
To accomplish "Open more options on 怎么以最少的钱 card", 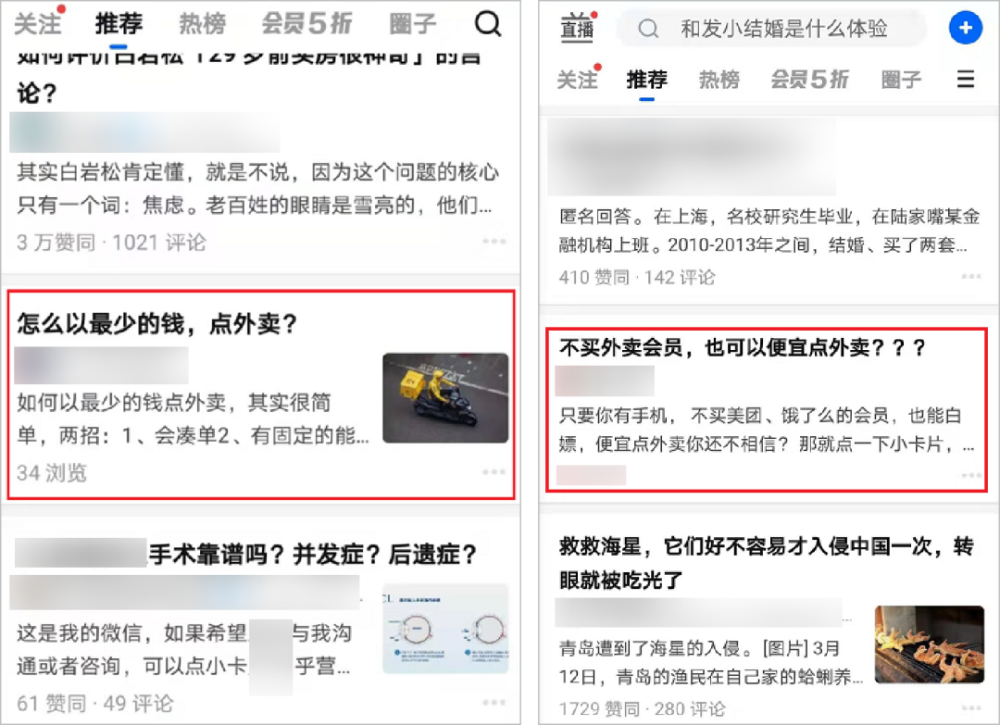I will 494,472.
